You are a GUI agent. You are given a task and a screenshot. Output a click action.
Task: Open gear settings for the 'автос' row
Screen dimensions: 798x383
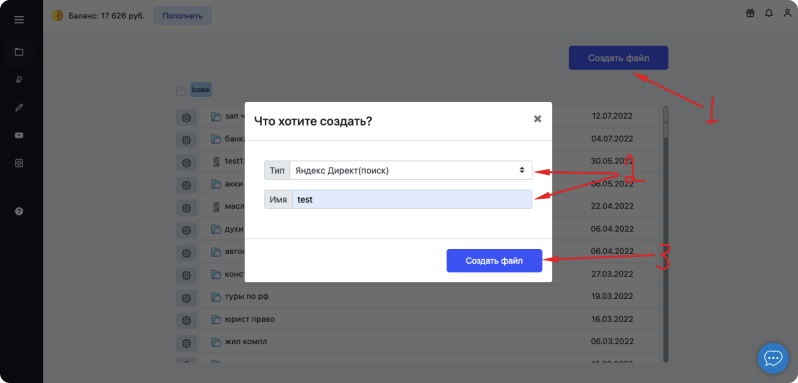click(x=186, y=253)
